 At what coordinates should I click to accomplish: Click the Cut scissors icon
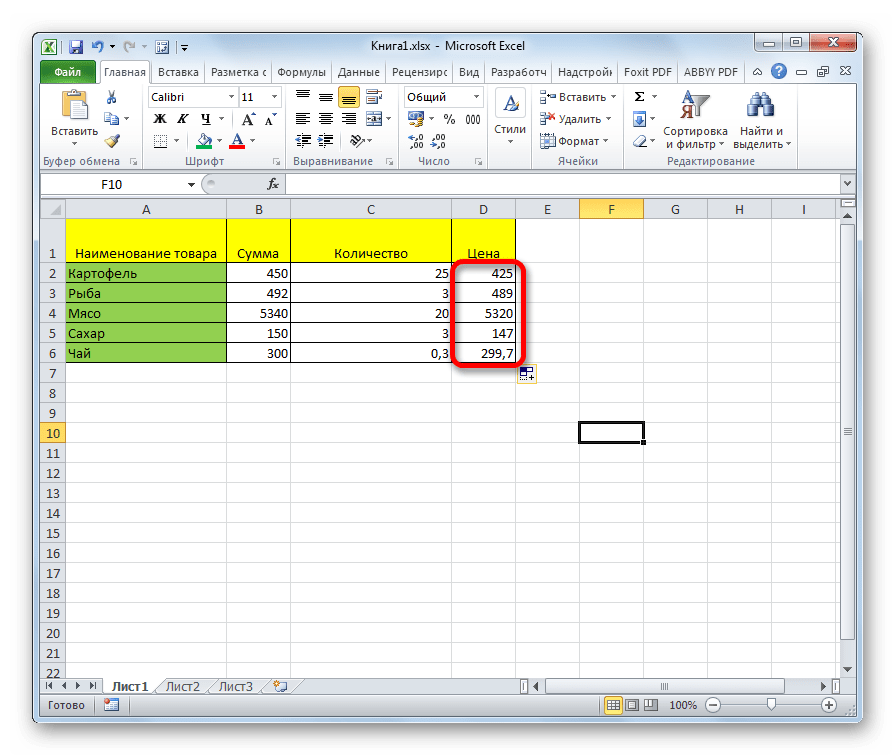click(111, 97)
